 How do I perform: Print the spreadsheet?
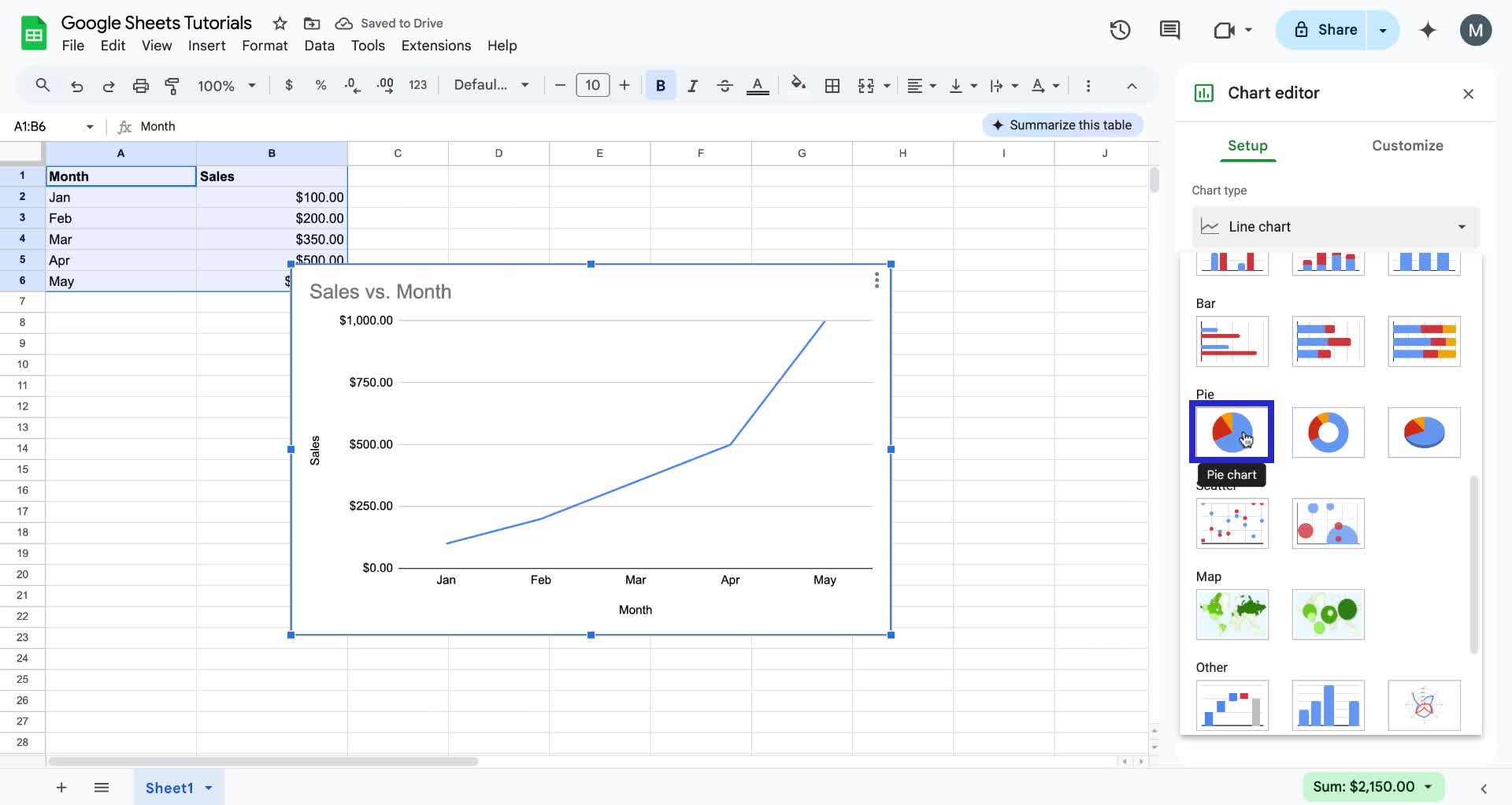coord(140,85)
